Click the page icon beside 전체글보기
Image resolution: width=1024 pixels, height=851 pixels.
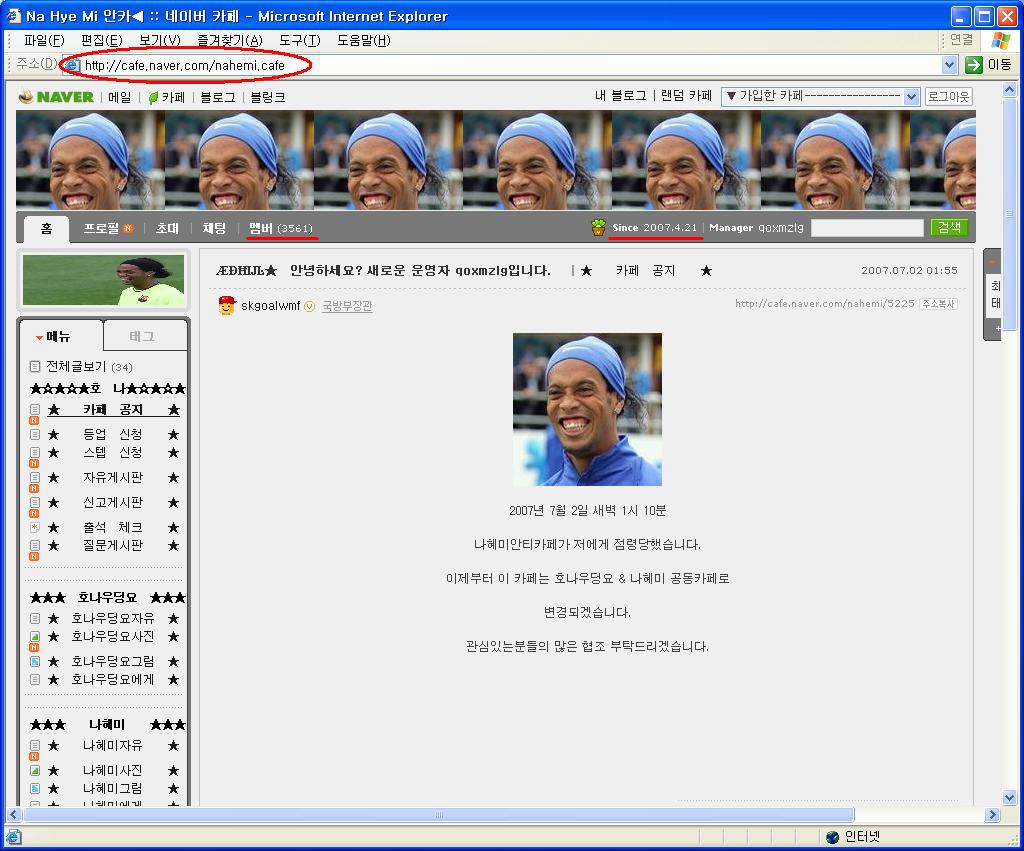click(x=35, y=367)
